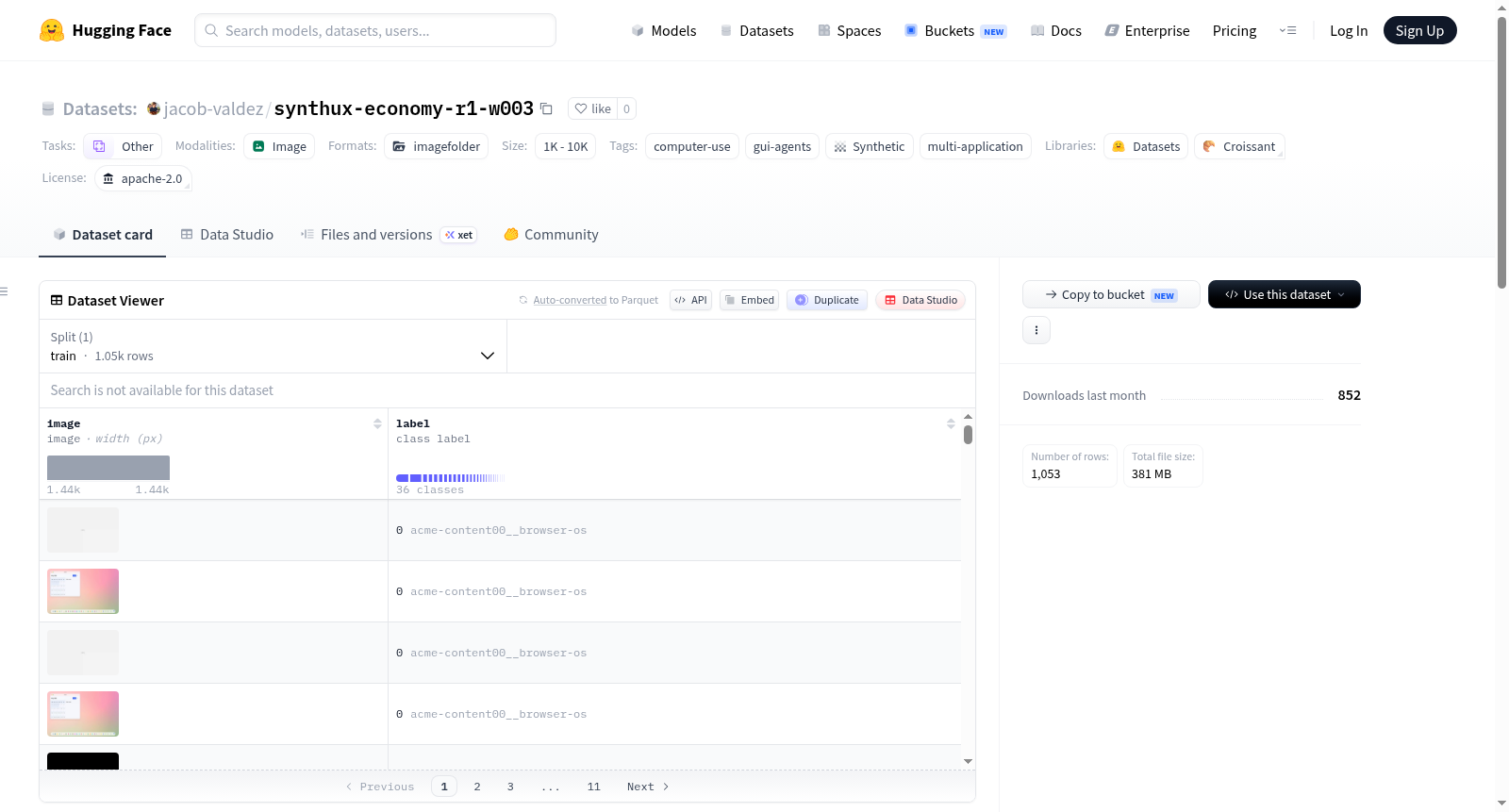Screen dimensions: 1509x812
Task: Click the Sign Up button
Action: click(x=1419, y=30)
